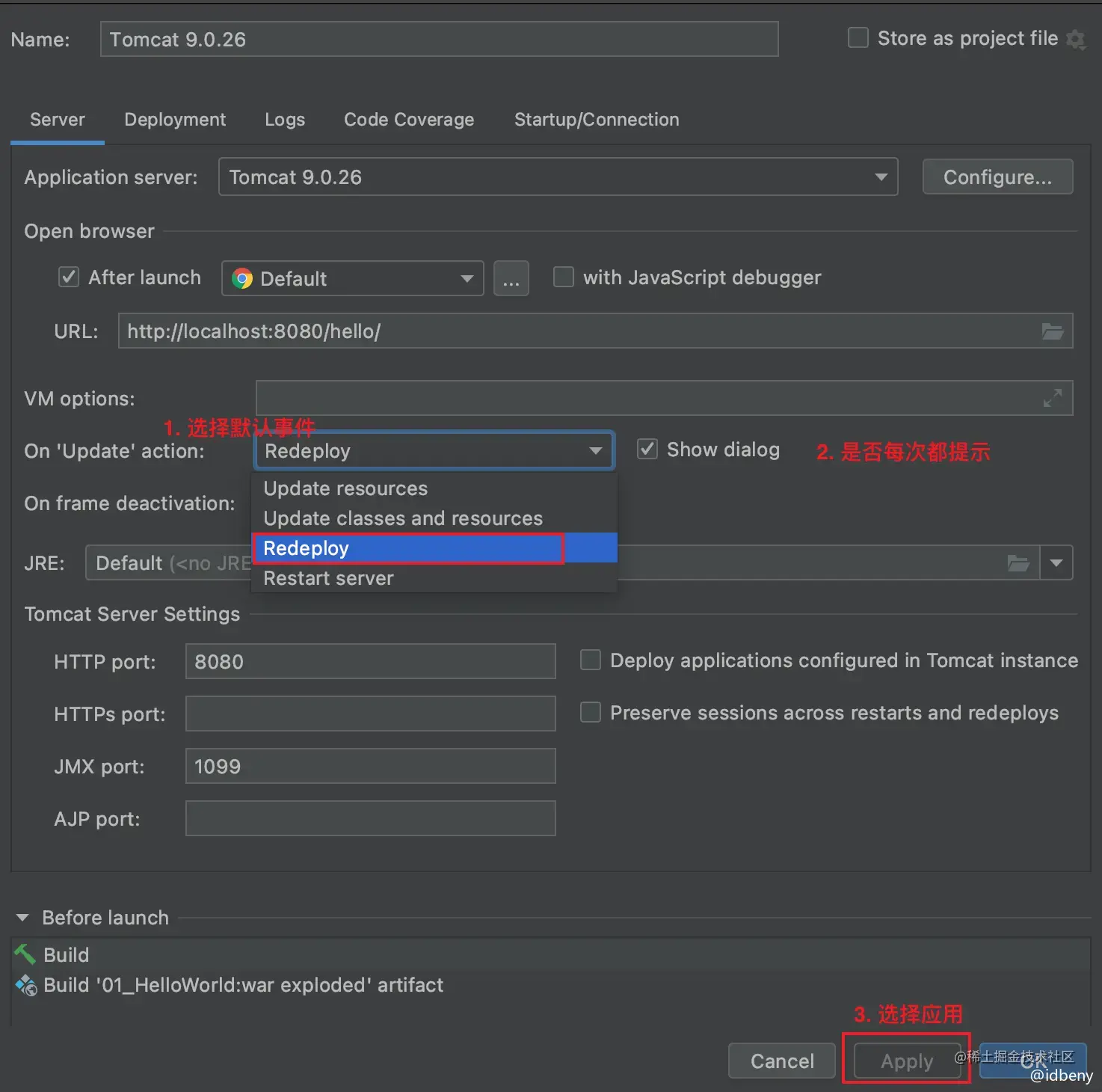Viewport: 1102px width, 1092px height.
Task: Click the AJP port field
Action: click(x=371, y=818)
